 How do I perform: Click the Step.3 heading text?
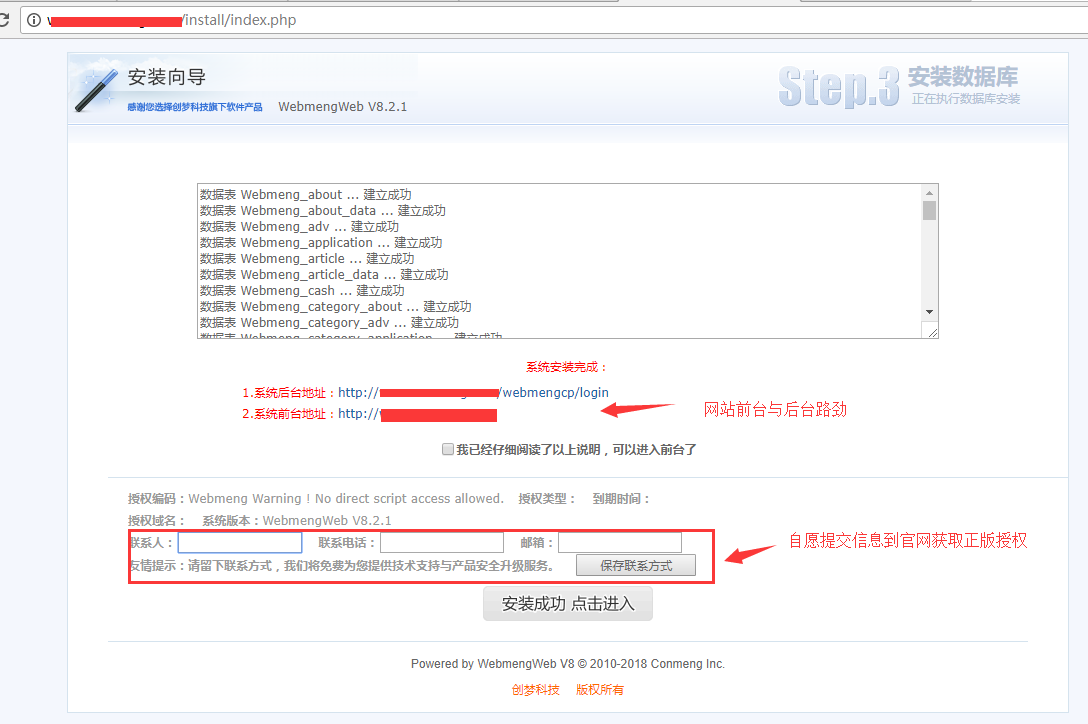click(x=838, y=87)
